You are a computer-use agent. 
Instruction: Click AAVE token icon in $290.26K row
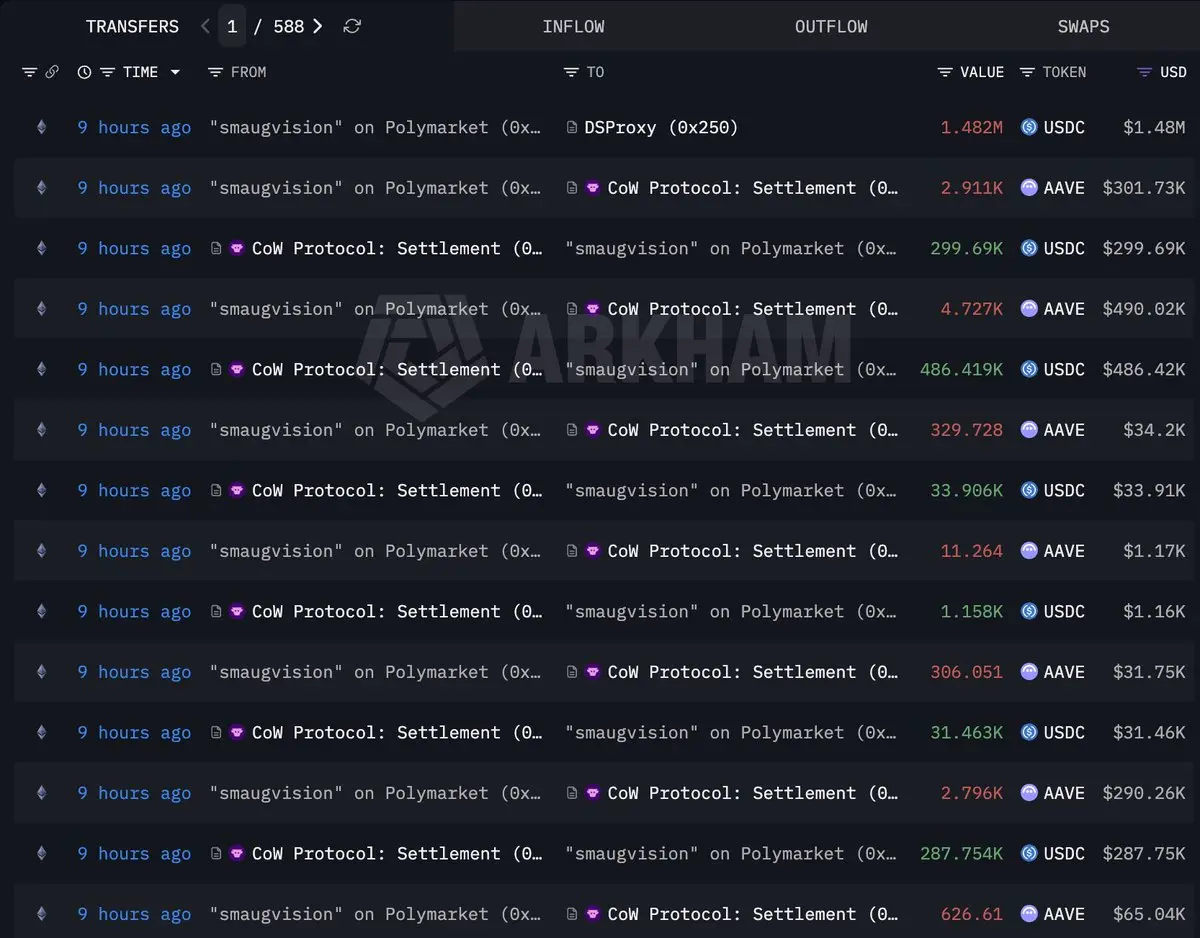(1029, 793)
